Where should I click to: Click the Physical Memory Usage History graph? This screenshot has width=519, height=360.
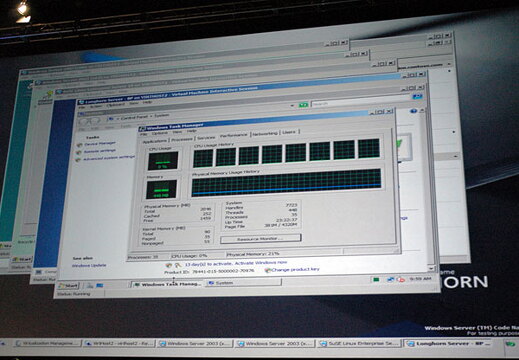[286, 183]
